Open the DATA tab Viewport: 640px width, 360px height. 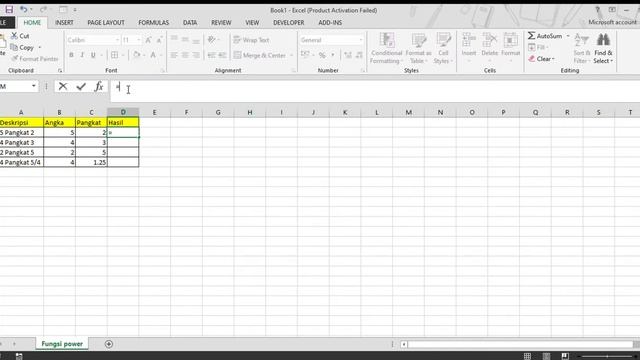tap(190, 22)
